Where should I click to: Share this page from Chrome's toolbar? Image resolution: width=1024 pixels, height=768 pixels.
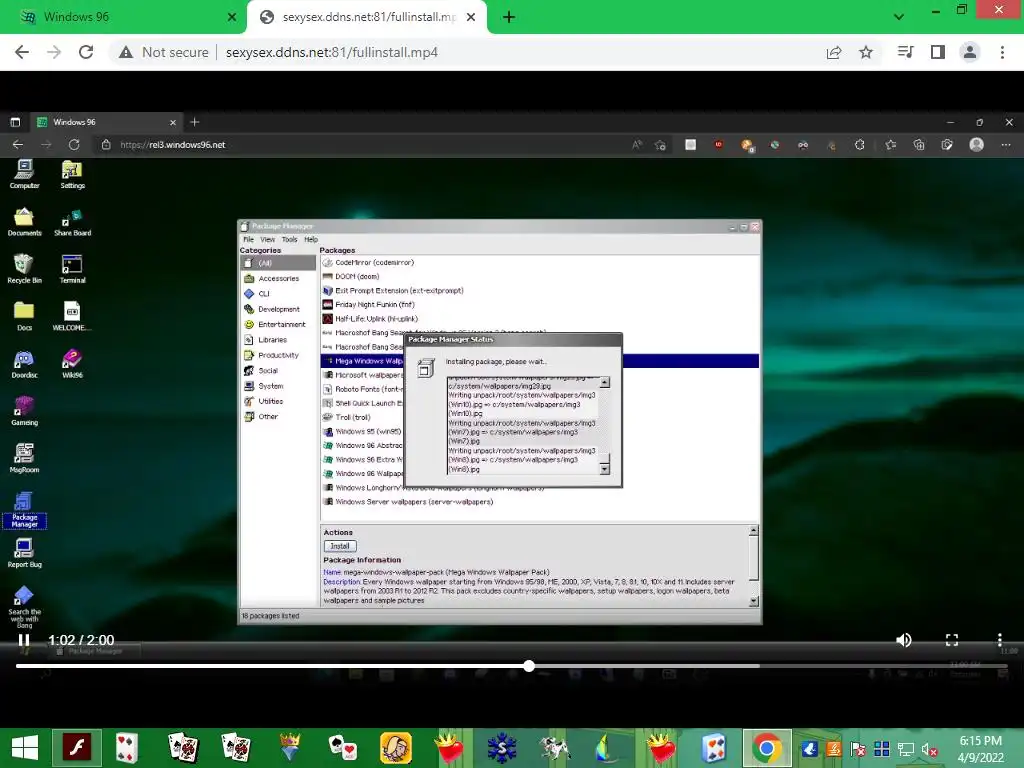coord(834,52)
